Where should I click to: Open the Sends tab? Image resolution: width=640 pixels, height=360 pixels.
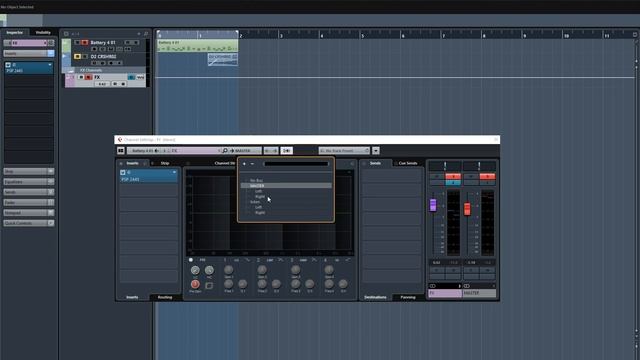coord(376,163)
